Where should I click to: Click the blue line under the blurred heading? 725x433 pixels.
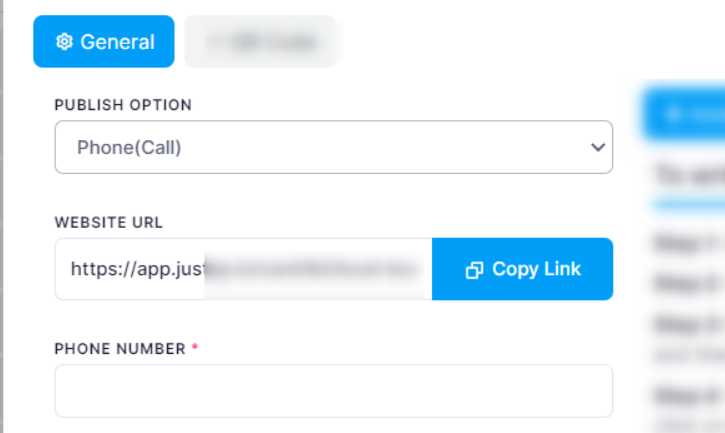688,203
